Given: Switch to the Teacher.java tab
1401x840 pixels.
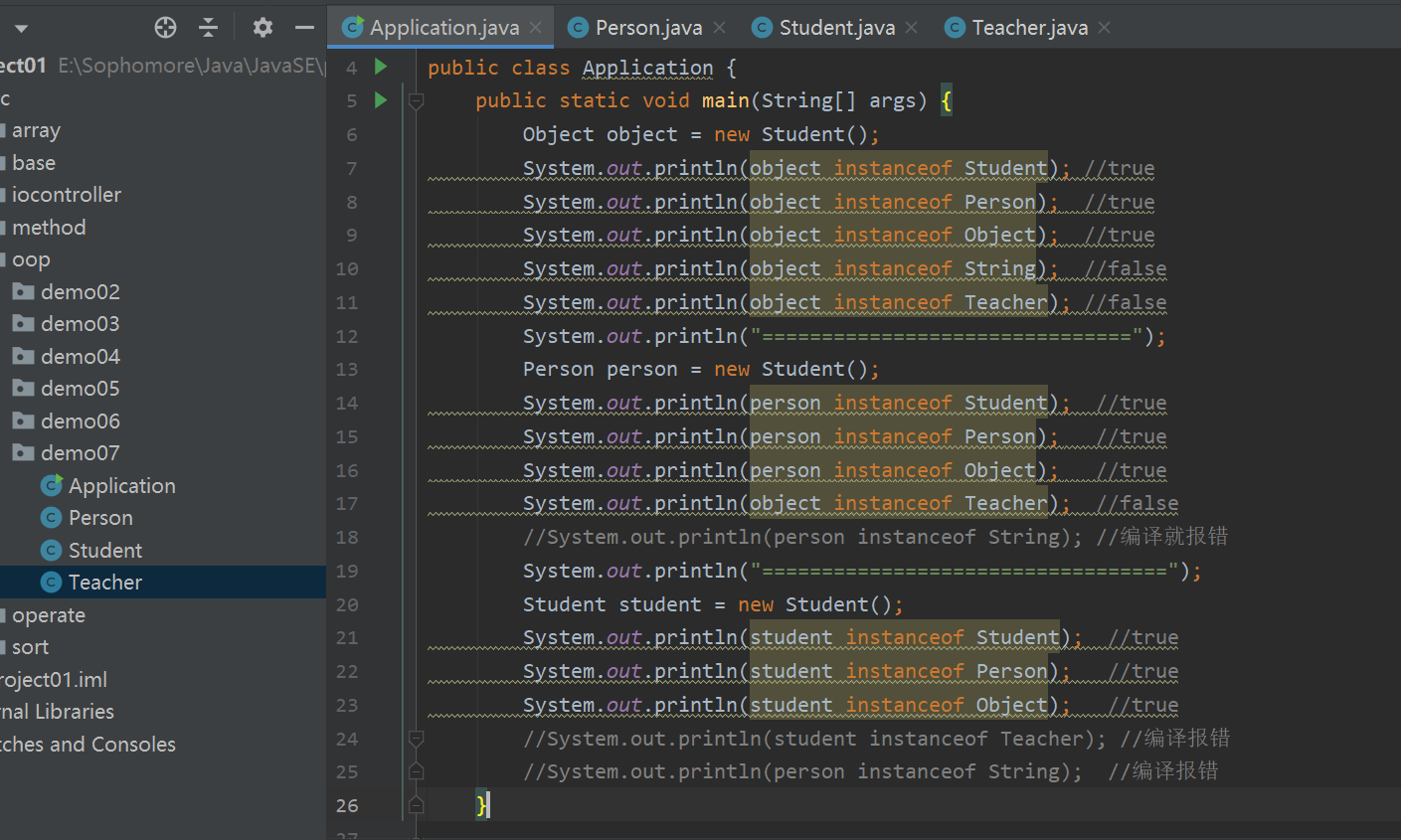Looking at the screenshot, I should [x=1029, y=28].
